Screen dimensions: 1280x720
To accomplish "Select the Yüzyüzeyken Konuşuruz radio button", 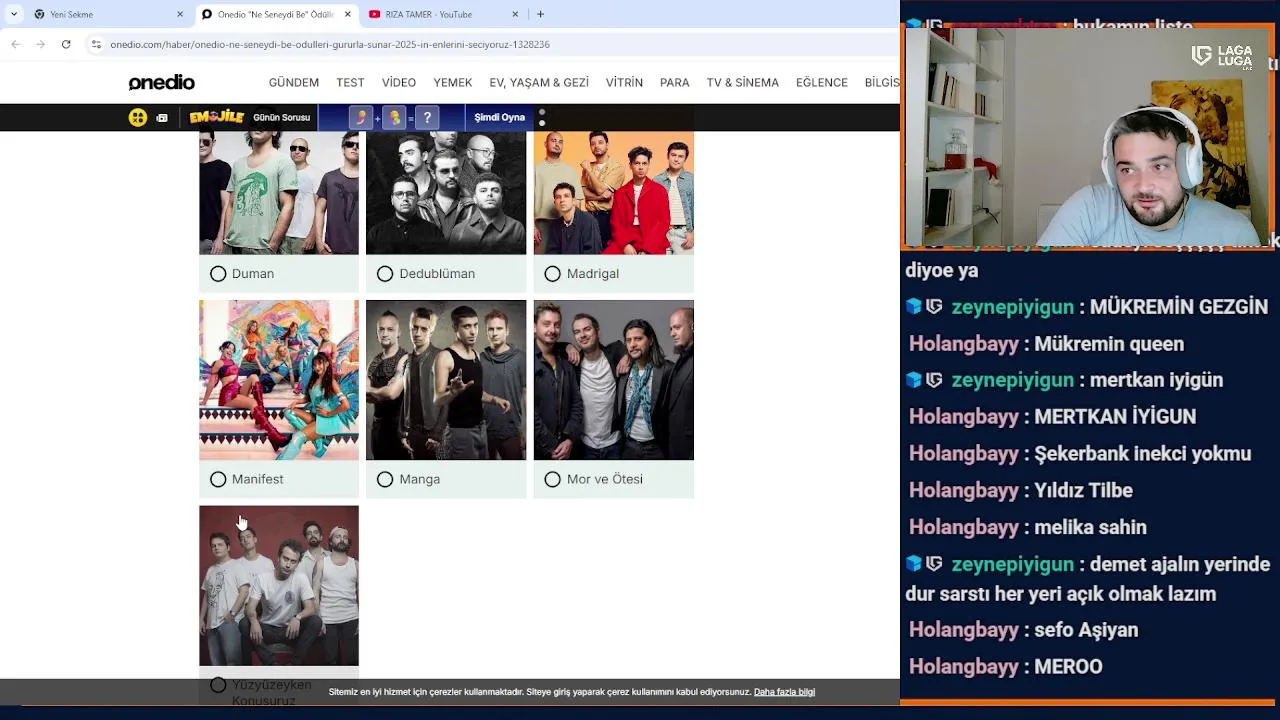I will (218, 685).
